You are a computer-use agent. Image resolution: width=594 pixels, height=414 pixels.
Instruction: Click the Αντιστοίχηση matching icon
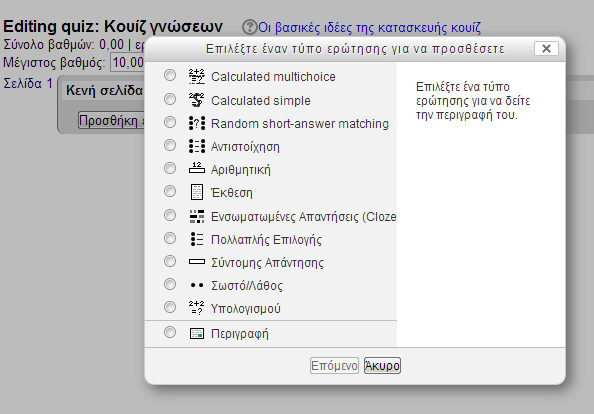click(x=197, y=146)
